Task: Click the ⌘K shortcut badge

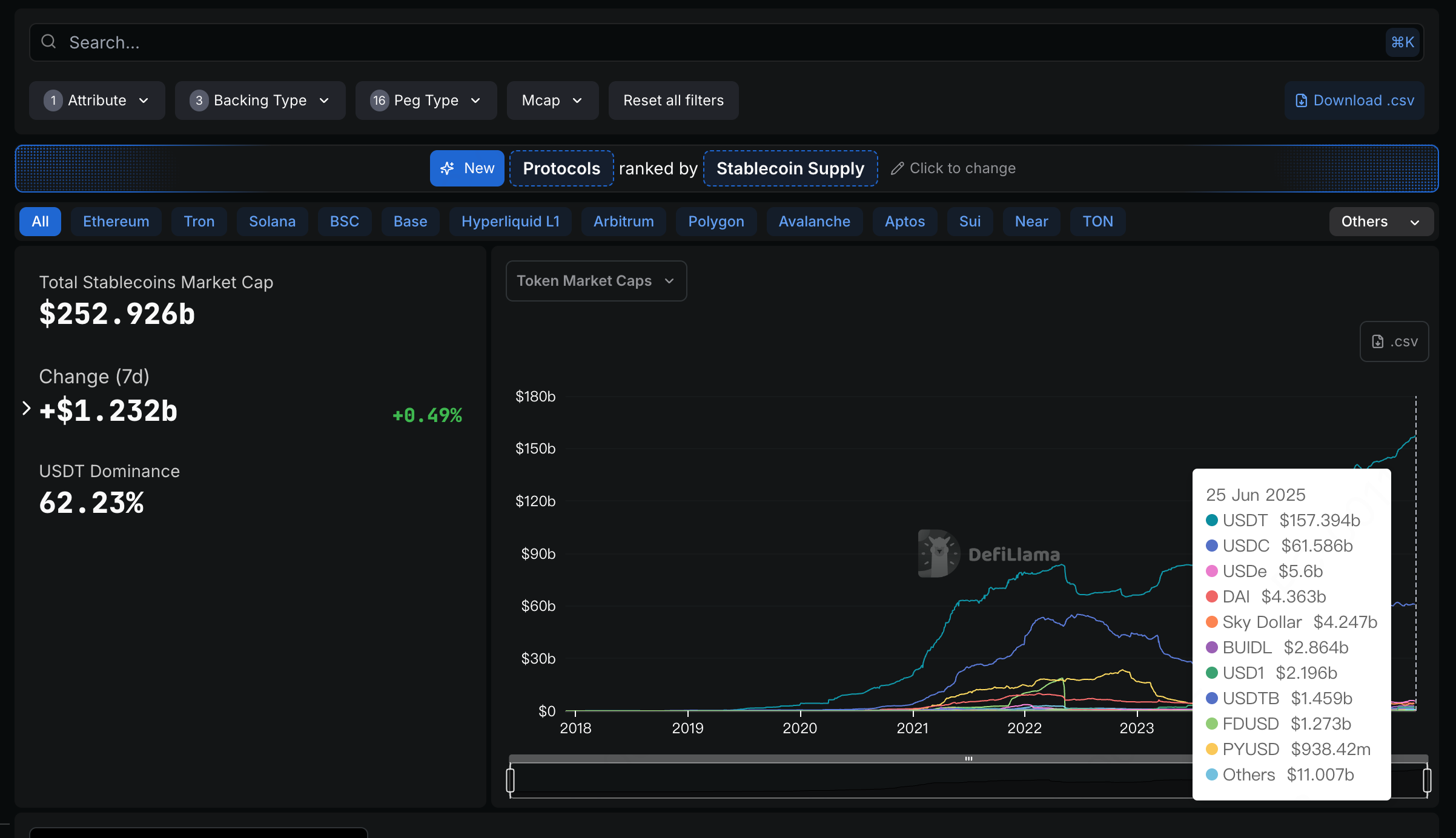Action: 1402,42
